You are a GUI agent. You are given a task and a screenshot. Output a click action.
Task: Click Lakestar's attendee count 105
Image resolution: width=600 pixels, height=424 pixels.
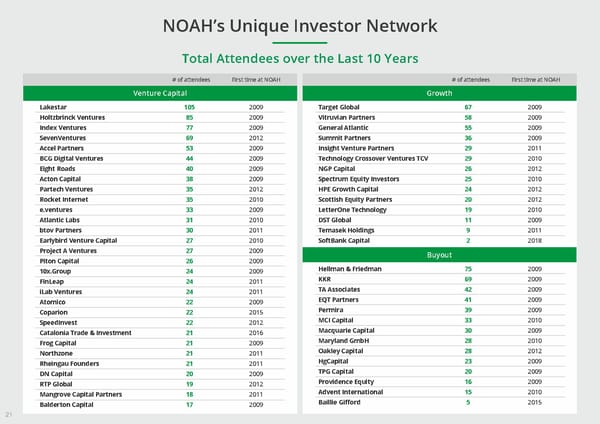[189, 107]
